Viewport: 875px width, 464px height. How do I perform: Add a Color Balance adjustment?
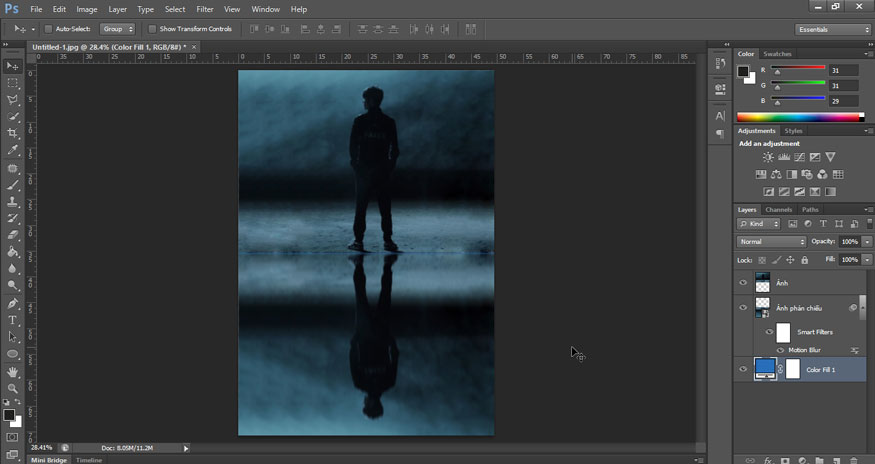[x=776, y=175]
